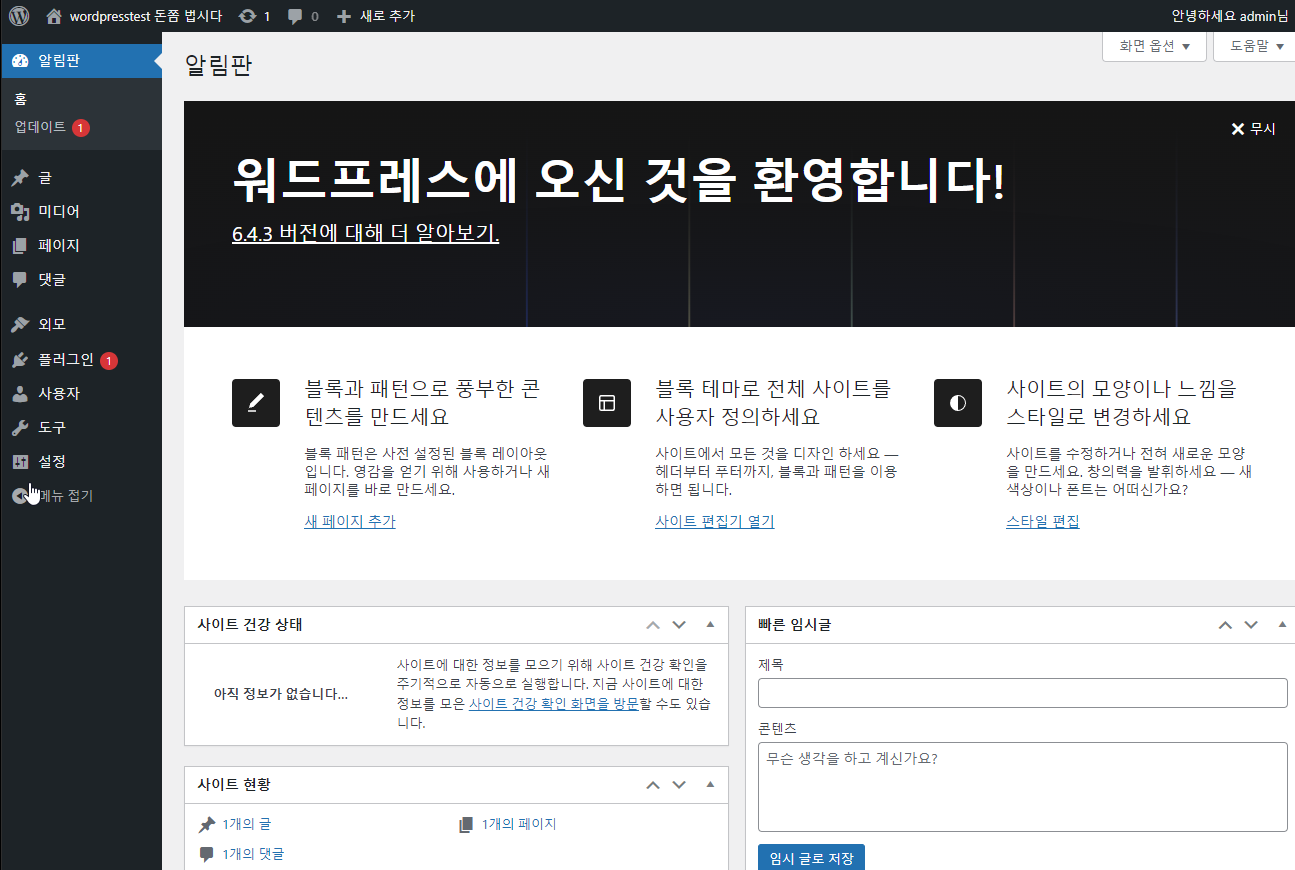Click the 사이트 편집기 열기 link
This screenshot has width=1295, height=870.
[x=715, y=522]
